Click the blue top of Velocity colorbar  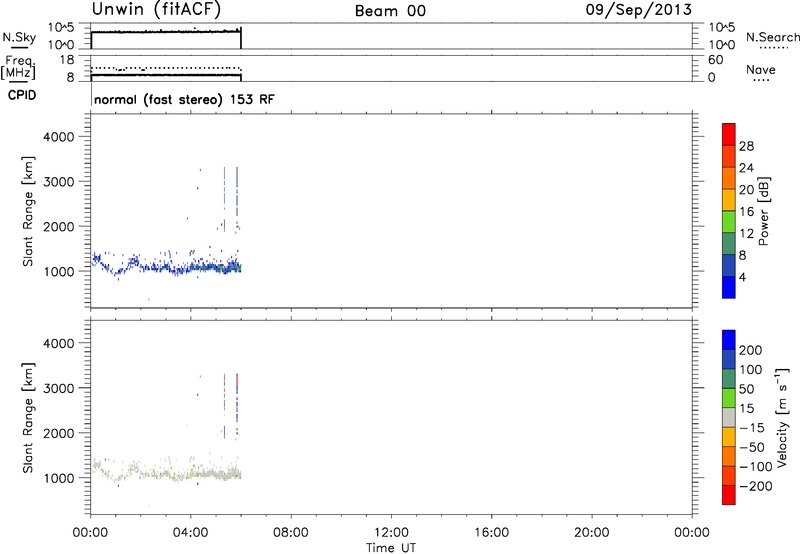click(729, 340)
